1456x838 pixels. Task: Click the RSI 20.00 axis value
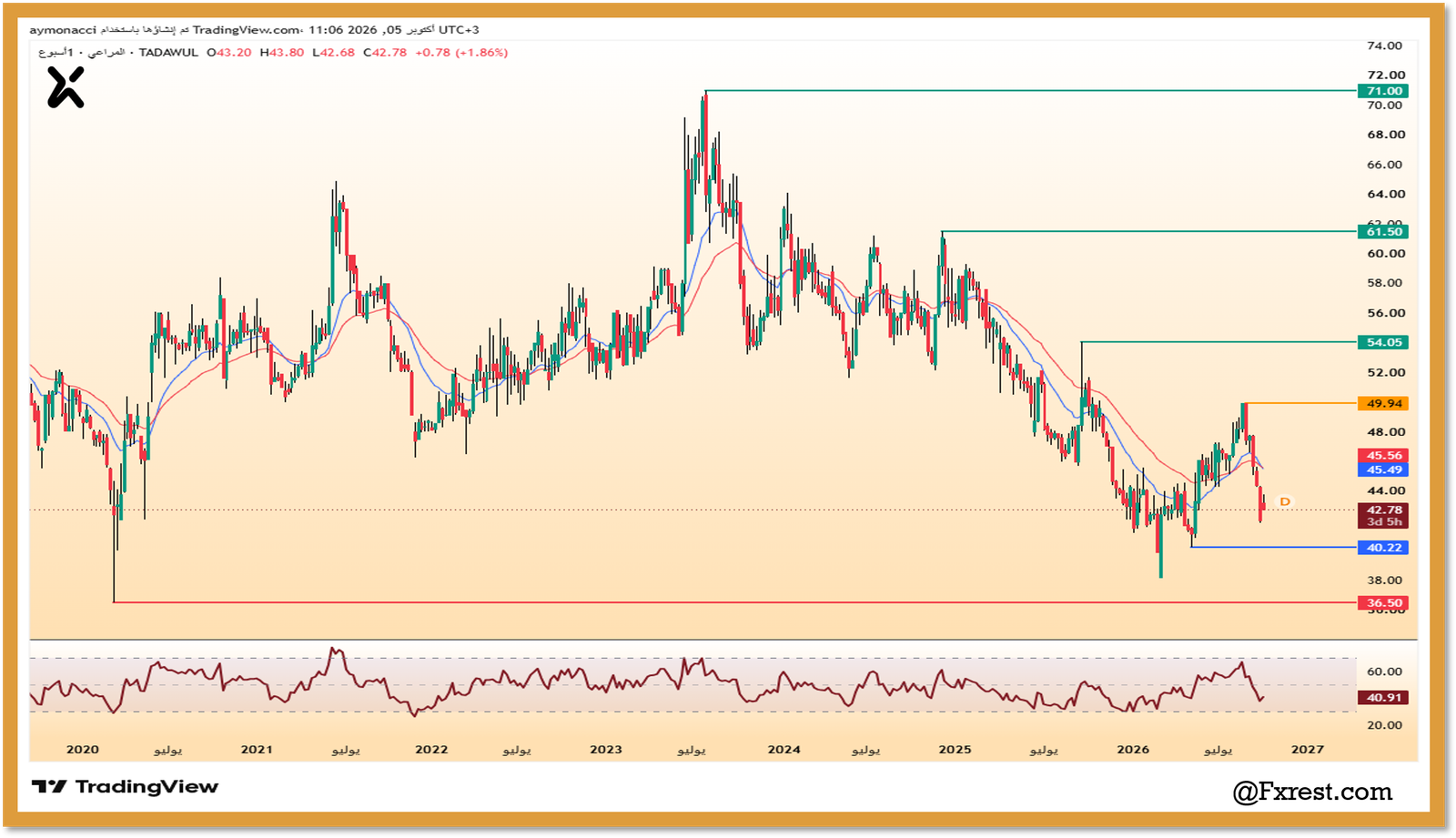click(x=1385, y=725)
